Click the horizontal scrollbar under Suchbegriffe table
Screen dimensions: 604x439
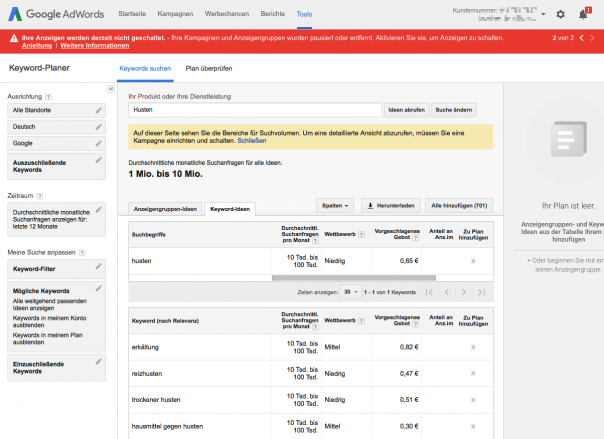(354, 278)
